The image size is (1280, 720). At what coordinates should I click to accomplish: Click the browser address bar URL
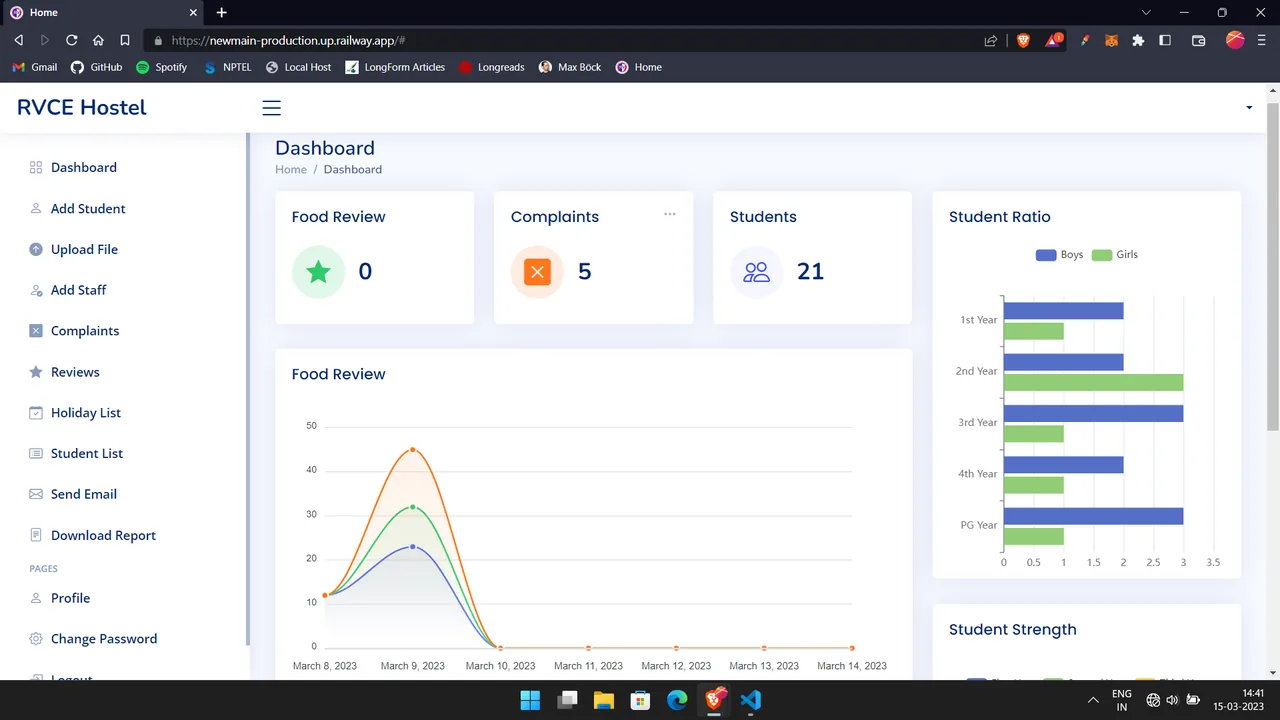(x=288, y=41)
